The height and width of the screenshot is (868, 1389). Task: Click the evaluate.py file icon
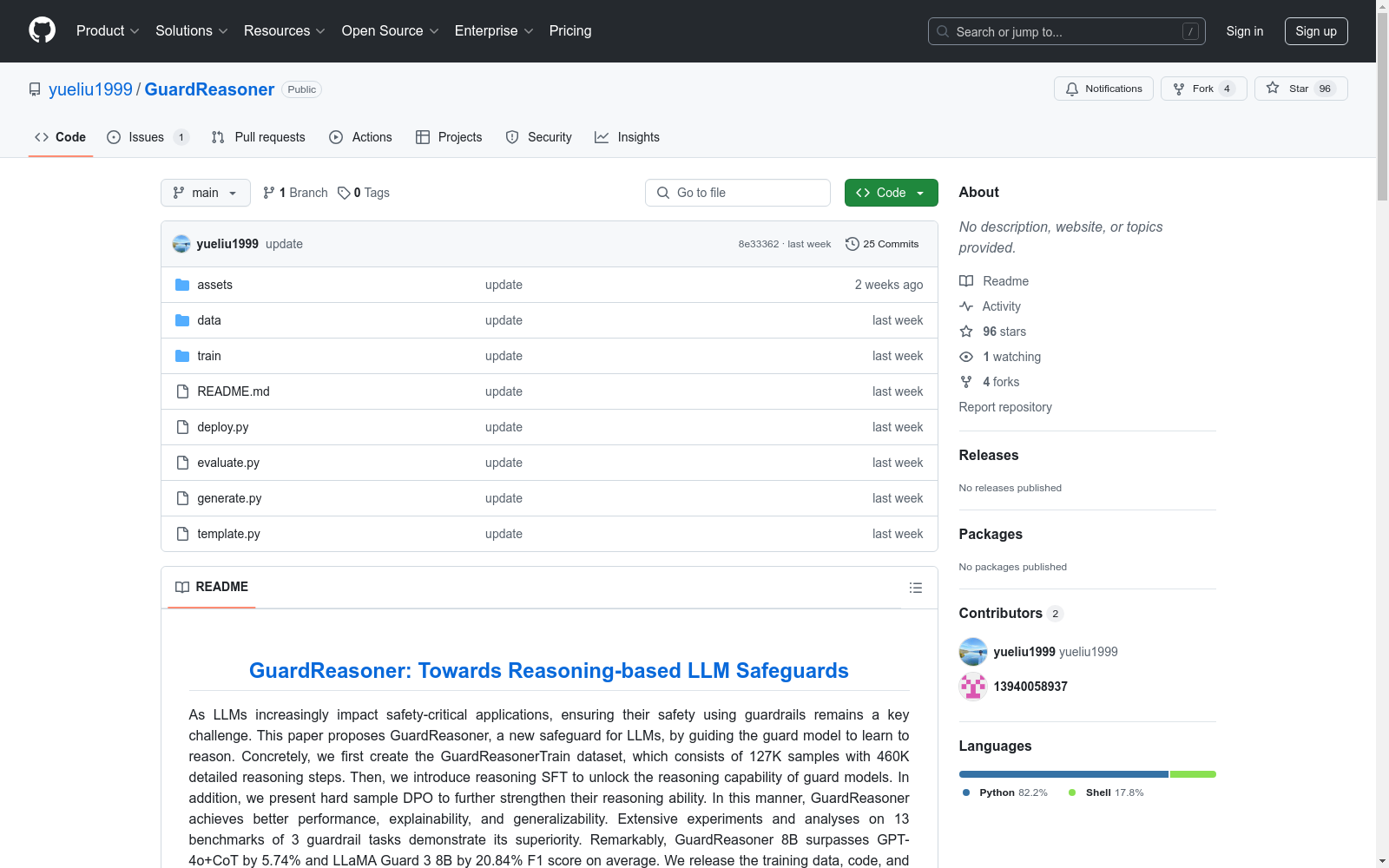tap(182, 463)
